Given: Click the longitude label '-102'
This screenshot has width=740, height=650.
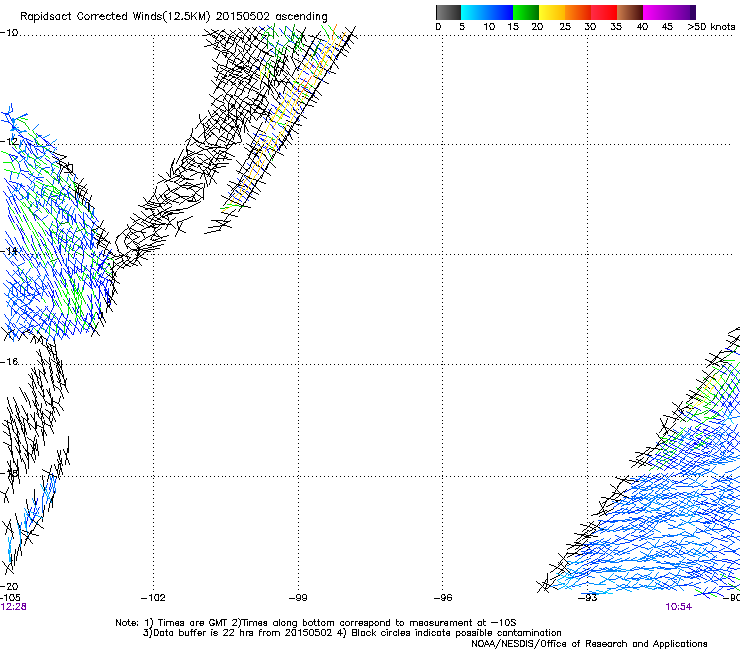Looking at the screenshot, I should [x=153, y=598].
